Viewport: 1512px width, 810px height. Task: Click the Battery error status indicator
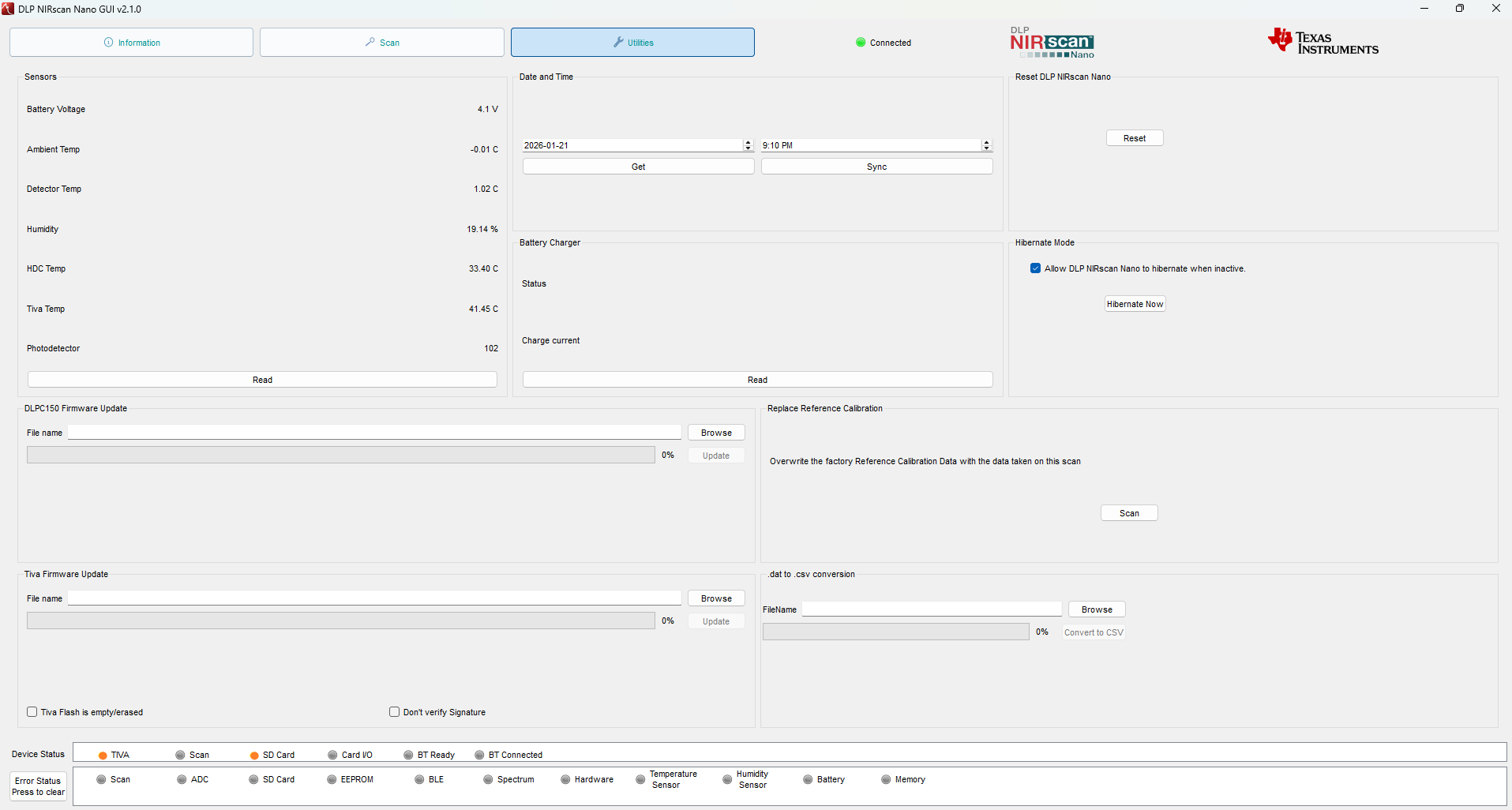808,780
